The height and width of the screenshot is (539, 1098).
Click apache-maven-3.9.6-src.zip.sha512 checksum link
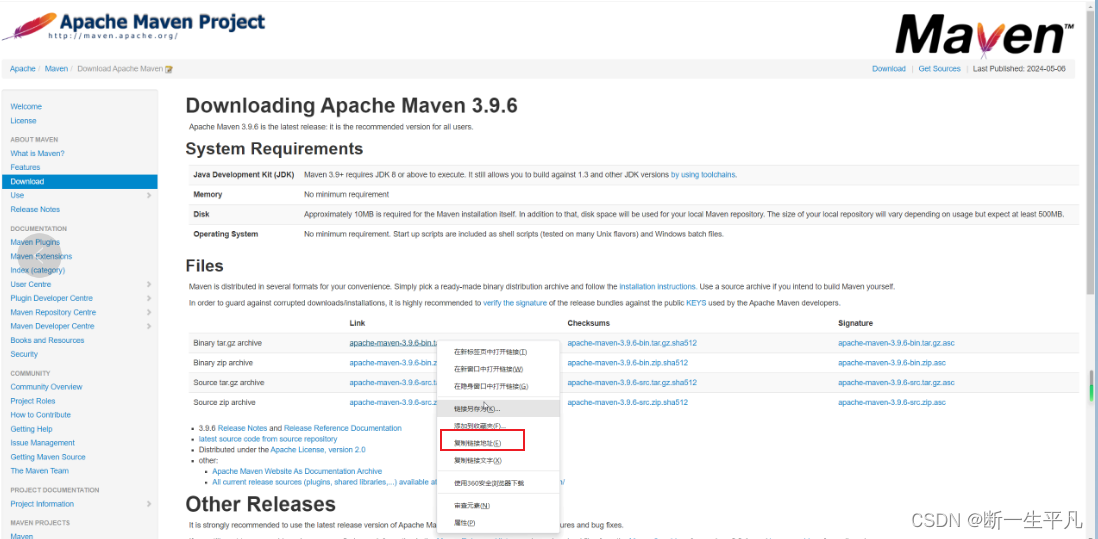click(x=627, y=402)
